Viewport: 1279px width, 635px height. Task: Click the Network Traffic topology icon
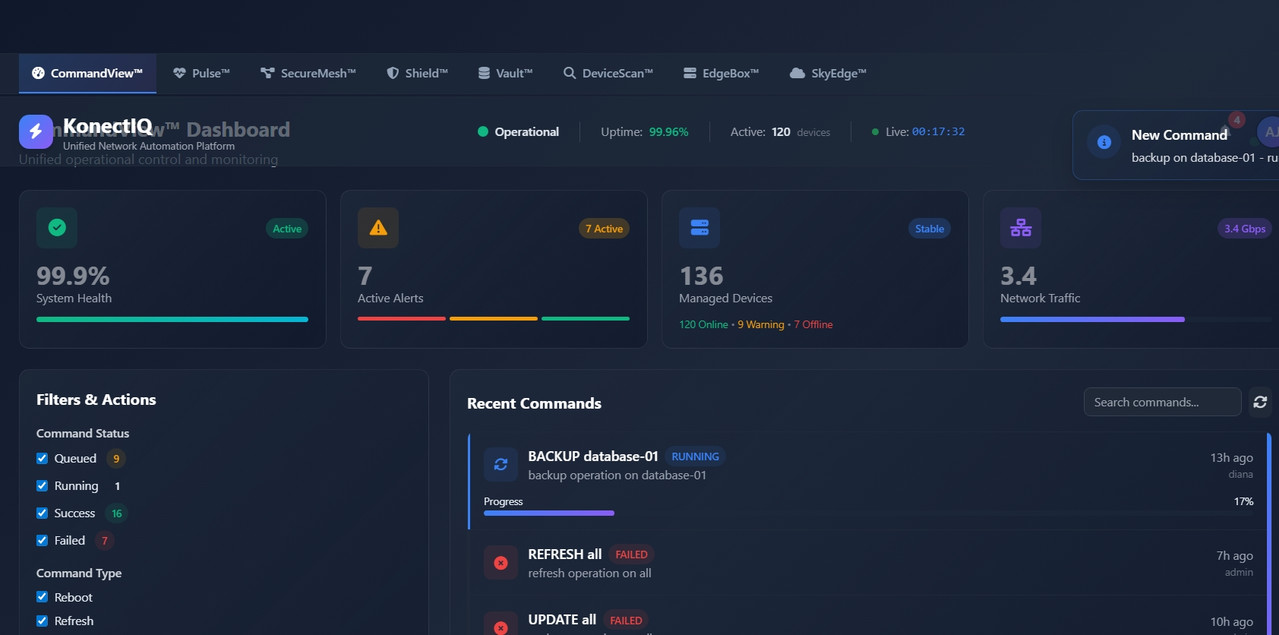click(1020, 228)
